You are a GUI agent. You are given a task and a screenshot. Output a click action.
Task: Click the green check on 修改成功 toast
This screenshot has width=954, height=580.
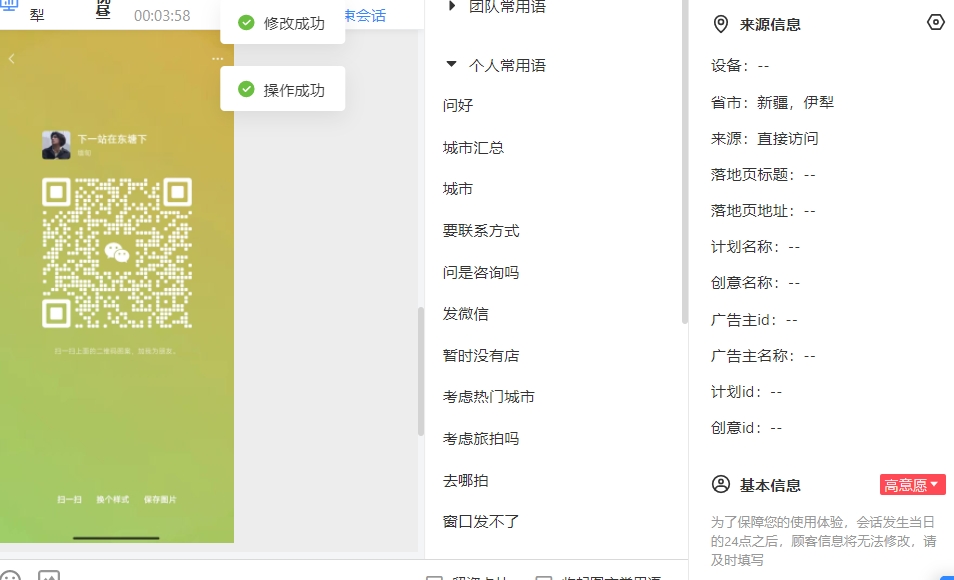[x=246, y=23]
